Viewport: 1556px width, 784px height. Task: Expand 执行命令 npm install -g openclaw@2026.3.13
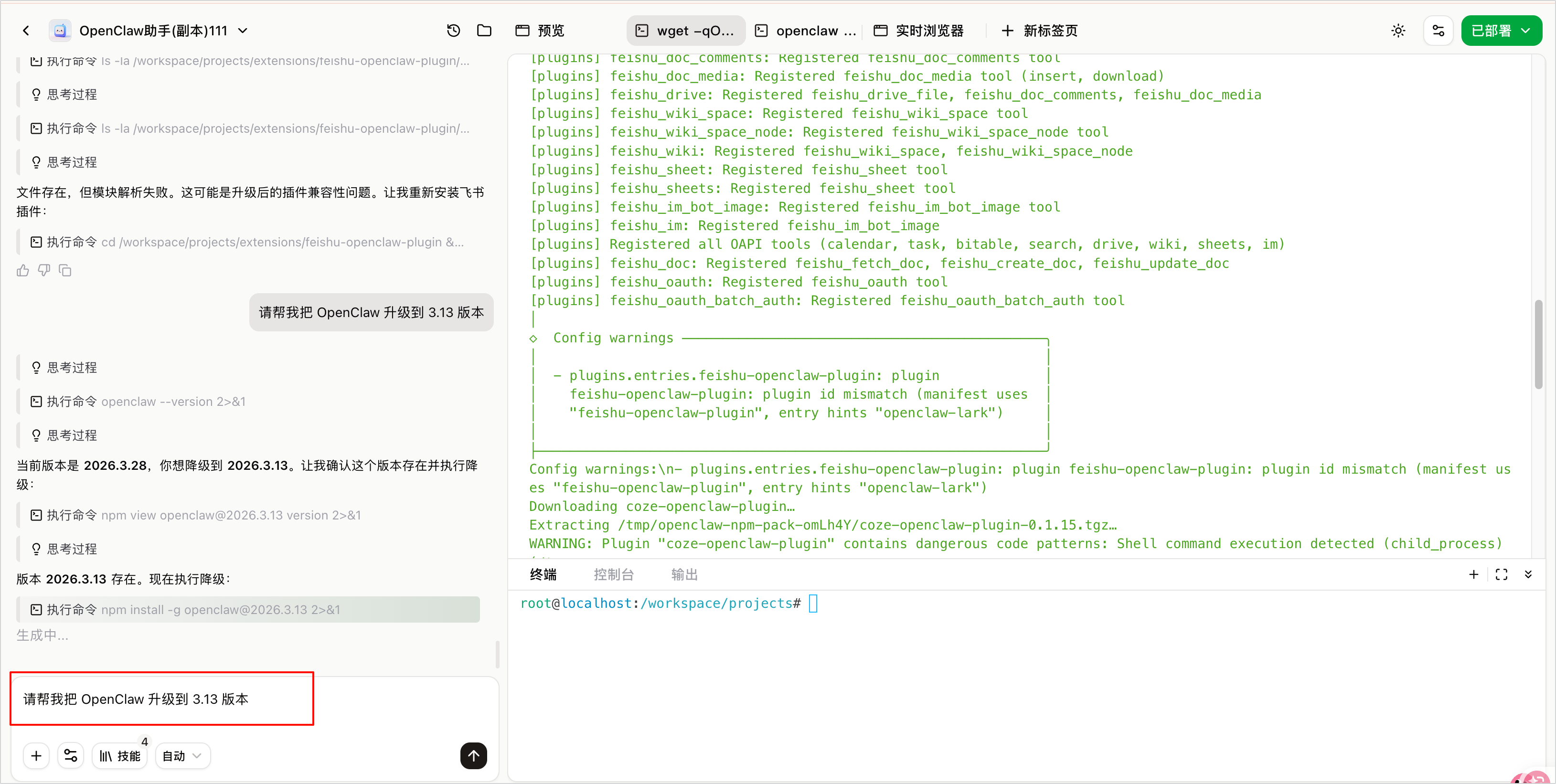pyautogui.click(x=248, y=609)
